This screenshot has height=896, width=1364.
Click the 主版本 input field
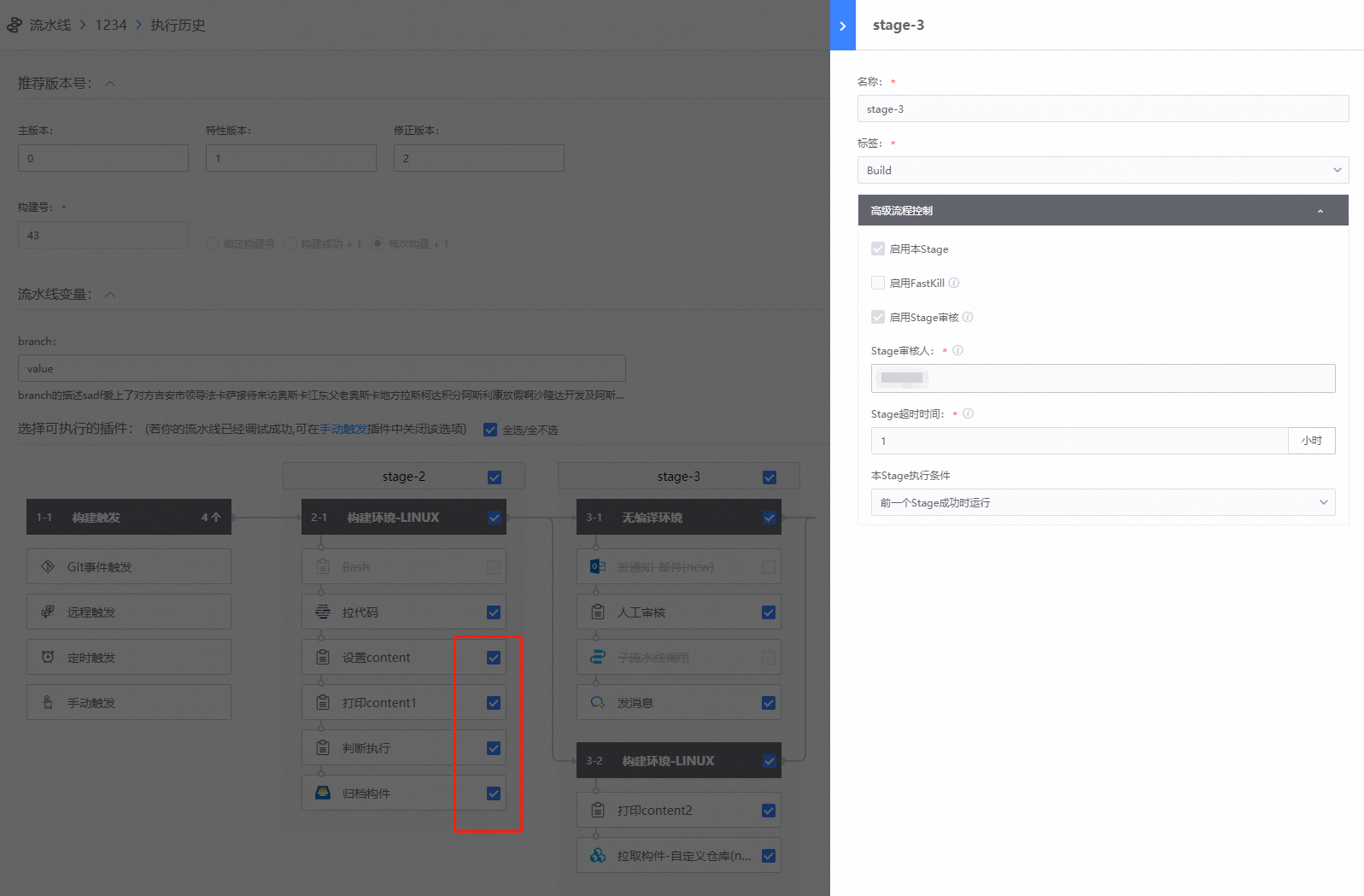[103, 158]
